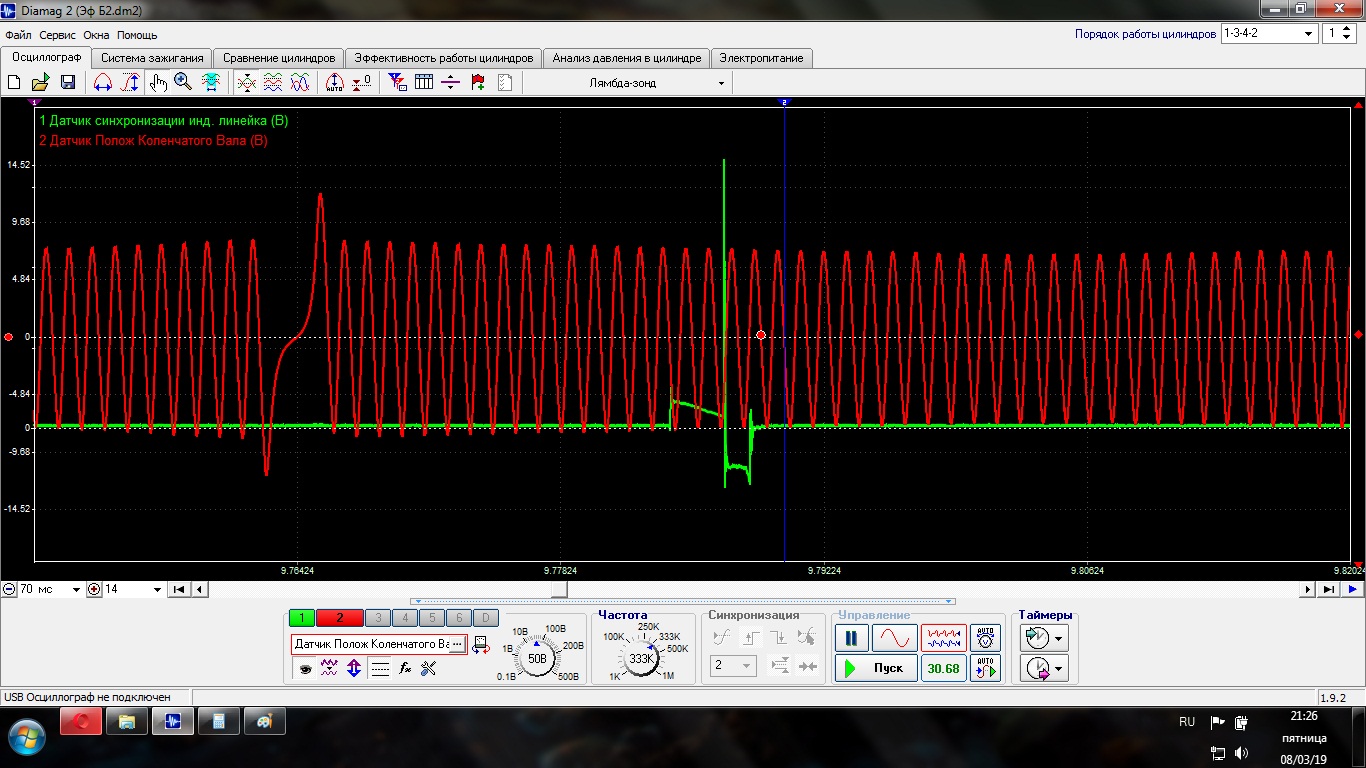The height and width of the screenshot is (768, 1366).
Task: Click the grid table toolbar icon
Action: click(x=424, y=82)
